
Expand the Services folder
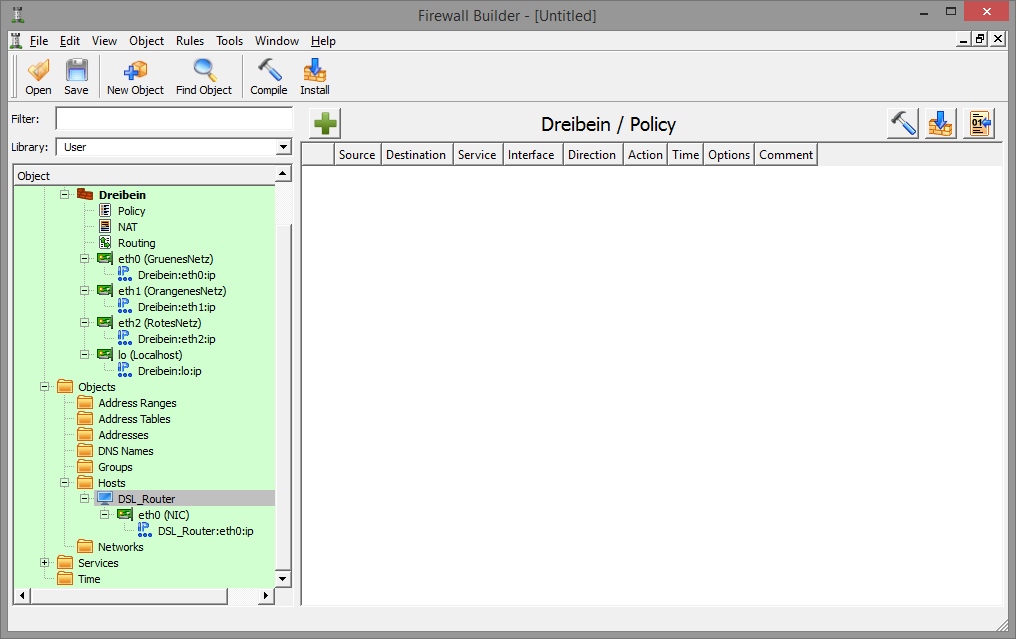point(45,563)
